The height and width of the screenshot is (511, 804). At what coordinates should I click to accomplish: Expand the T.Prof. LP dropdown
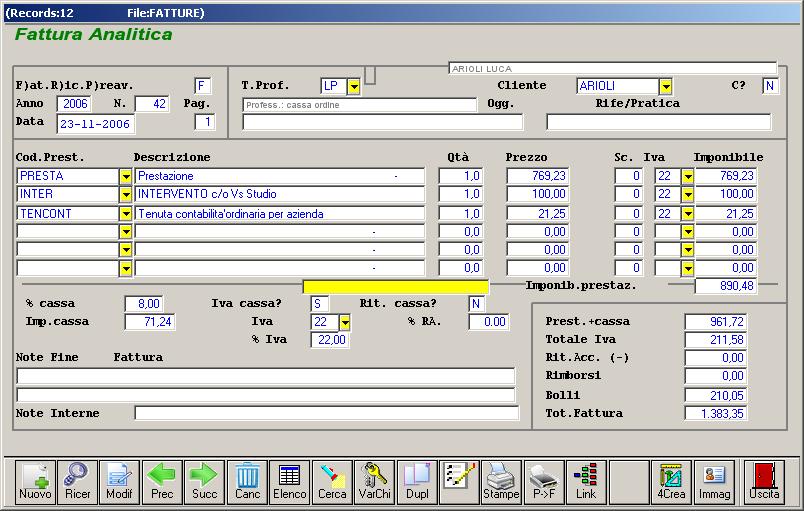tap(354, 87)
